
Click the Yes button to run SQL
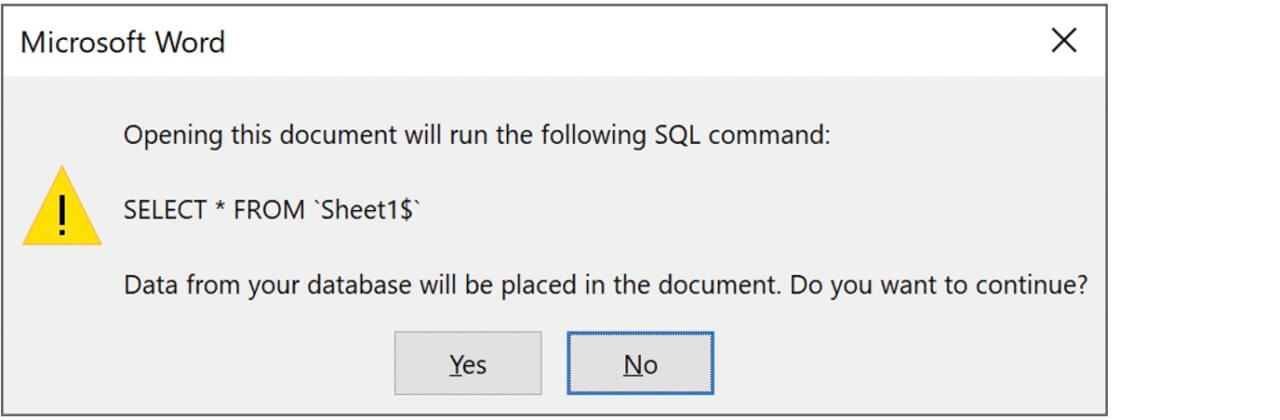(468, 364)
